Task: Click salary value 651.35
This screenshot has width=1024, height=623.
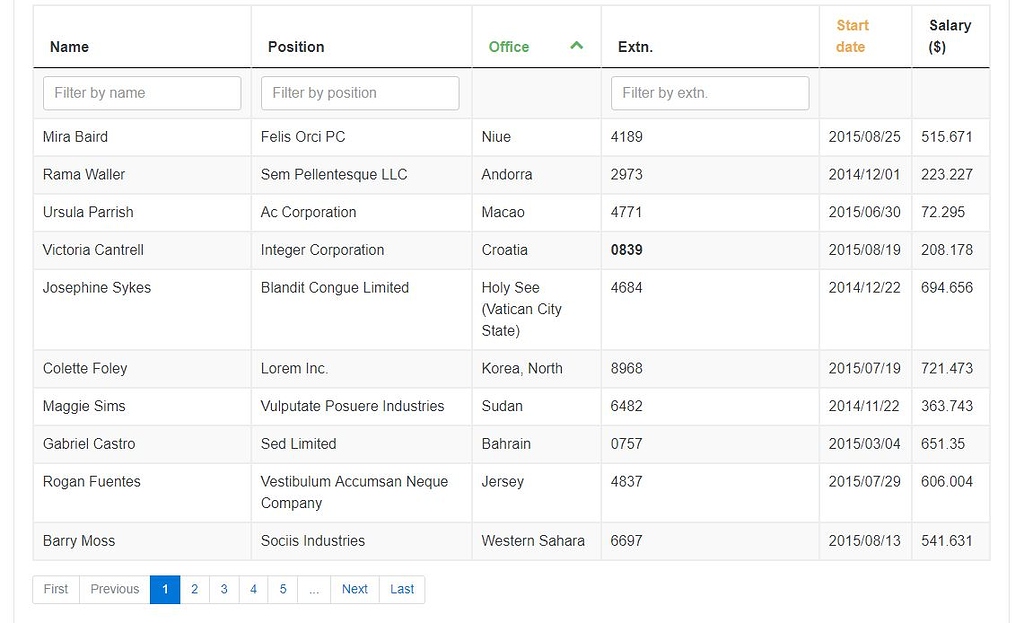Action: point(943,444)
